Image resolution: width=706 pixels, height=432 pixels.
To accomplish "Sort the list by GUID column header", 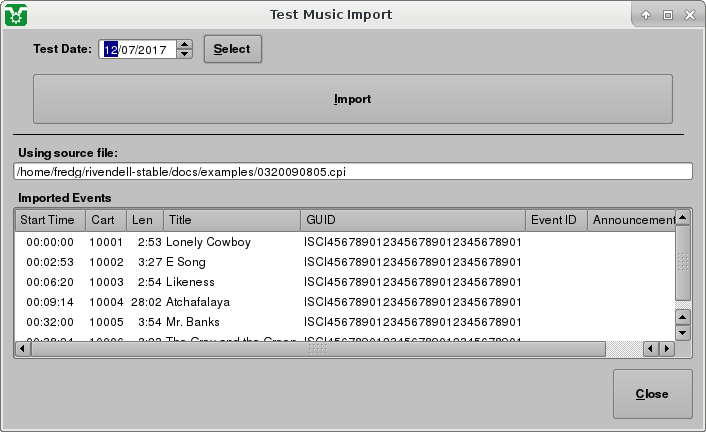I will tap(412, 220).
